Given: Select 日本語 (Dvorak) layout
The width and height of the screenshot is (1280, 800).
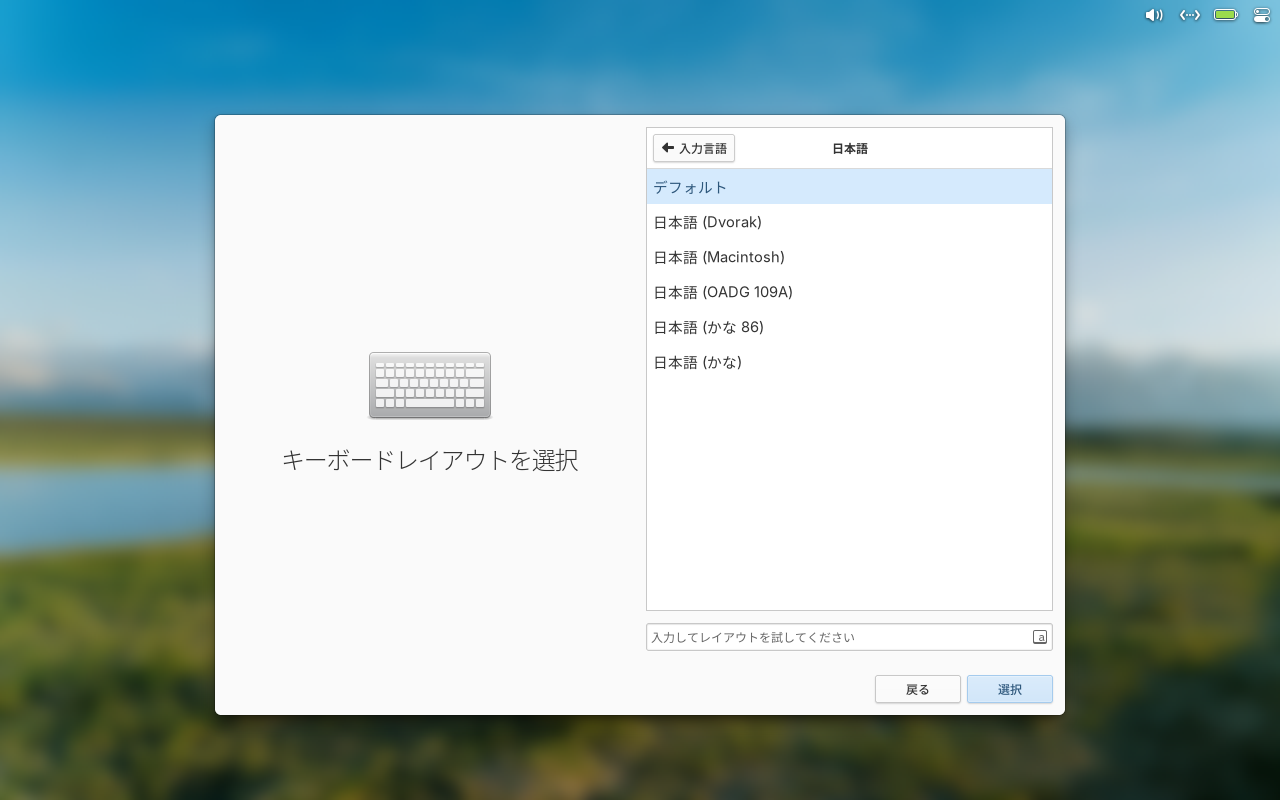Looking at the screenshot, I should coord(849,222).
